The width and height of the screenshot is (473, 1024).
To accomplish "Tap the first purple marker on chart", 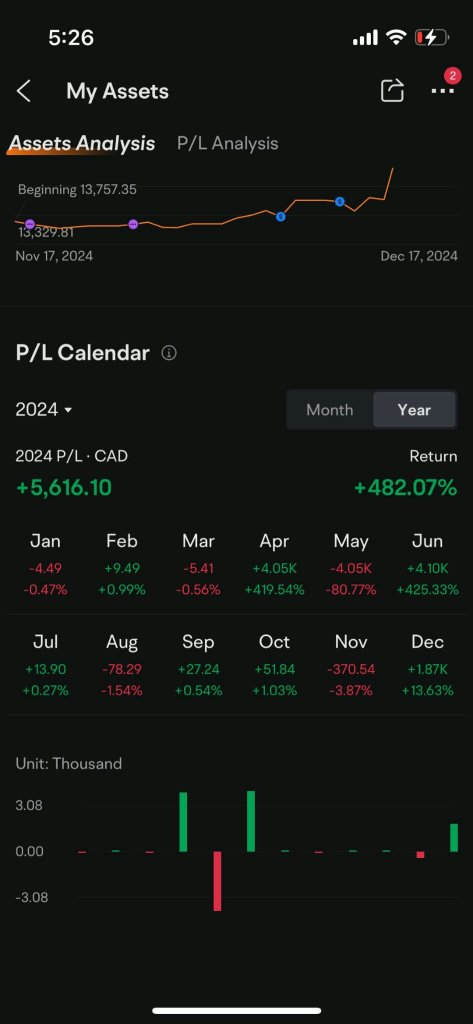I will coord(29,225).
